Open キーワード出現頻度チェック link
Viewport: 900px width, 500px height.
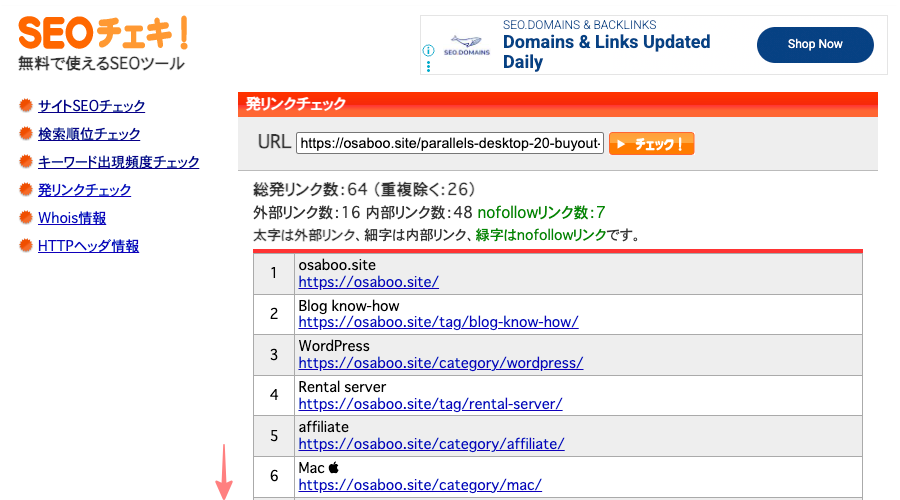(x=118, y=162)
